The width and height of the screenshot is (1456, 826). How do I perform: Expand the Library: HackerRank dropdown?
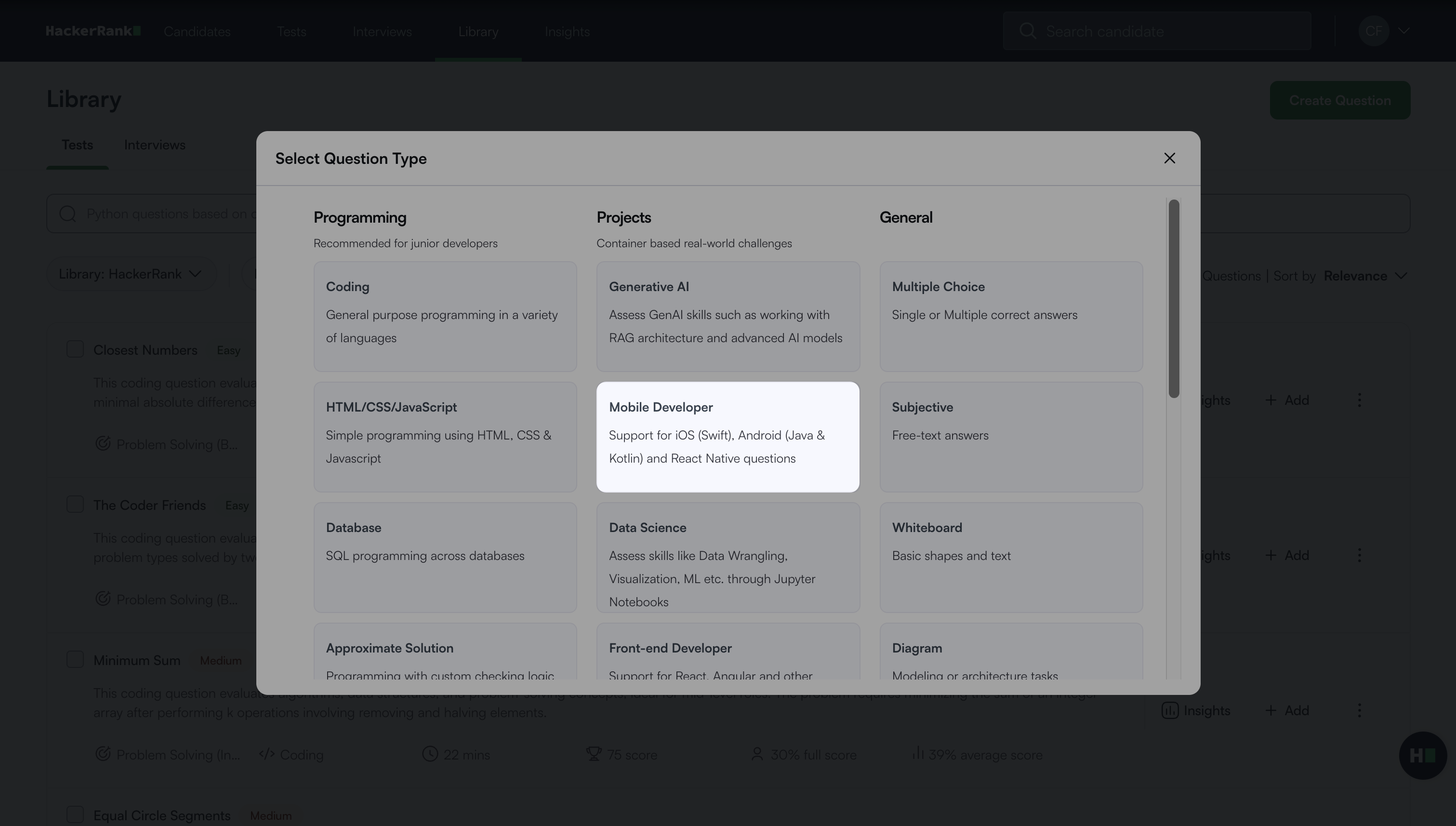point(131,275)
